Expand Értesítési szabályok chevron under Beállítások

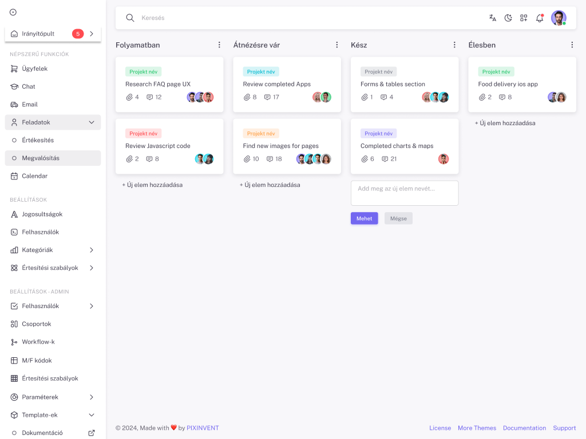[92, 268]
